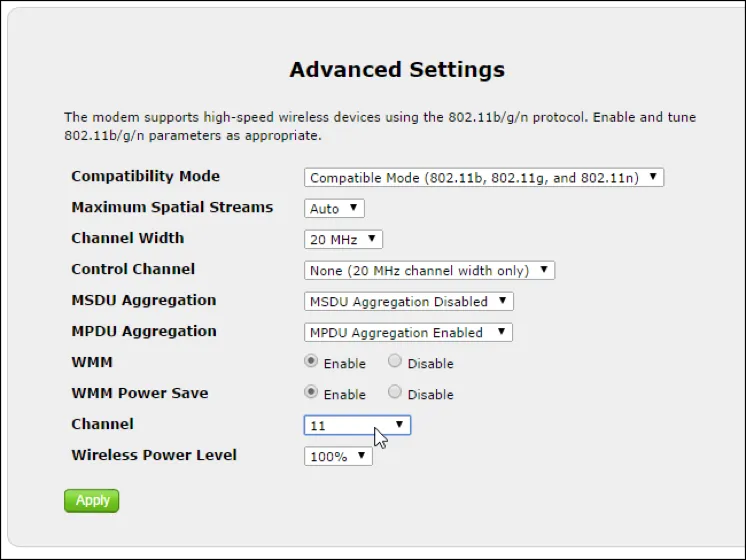Viewport: 746px width, 560px height.
Task: Click the 802.11b/g/n description paragraph
Action: point(380,126)
